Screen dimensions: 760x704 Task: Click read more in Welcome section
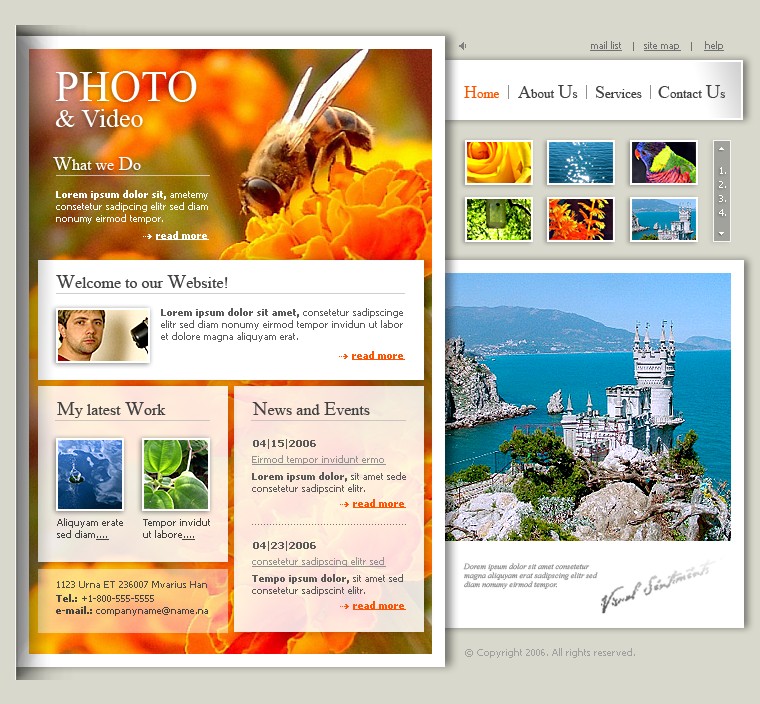377,356
